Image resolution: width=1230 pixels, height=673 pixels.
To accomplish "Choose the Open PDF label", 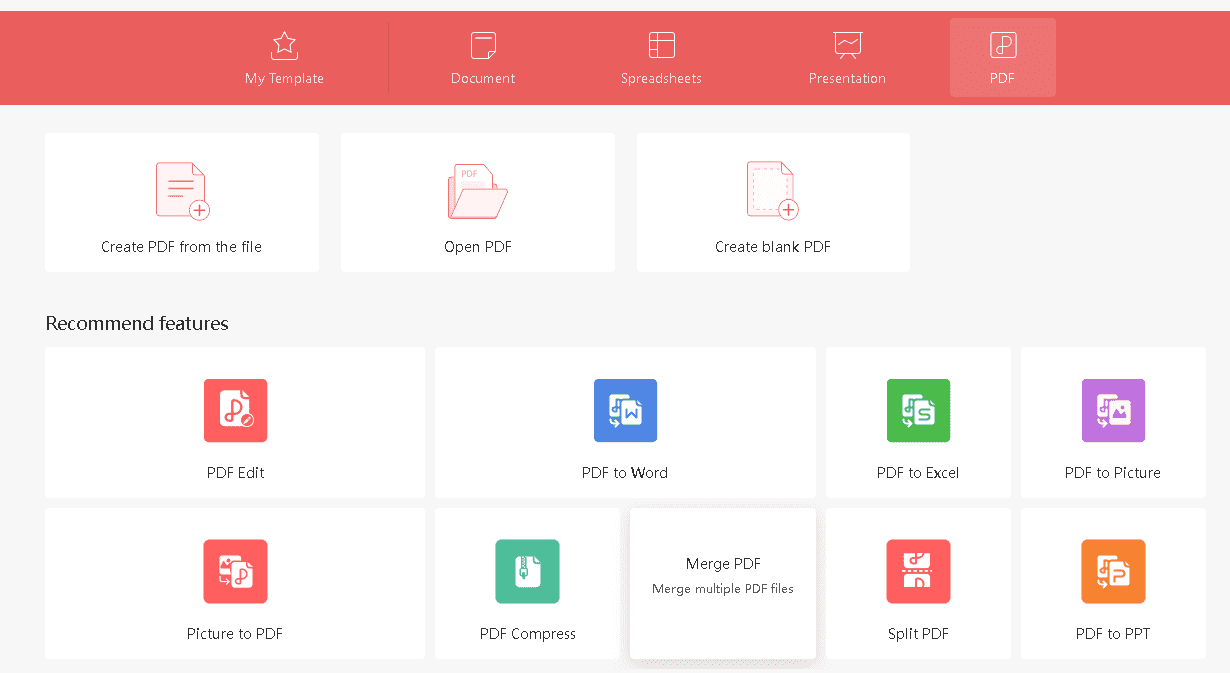I will tap(478, 247).
